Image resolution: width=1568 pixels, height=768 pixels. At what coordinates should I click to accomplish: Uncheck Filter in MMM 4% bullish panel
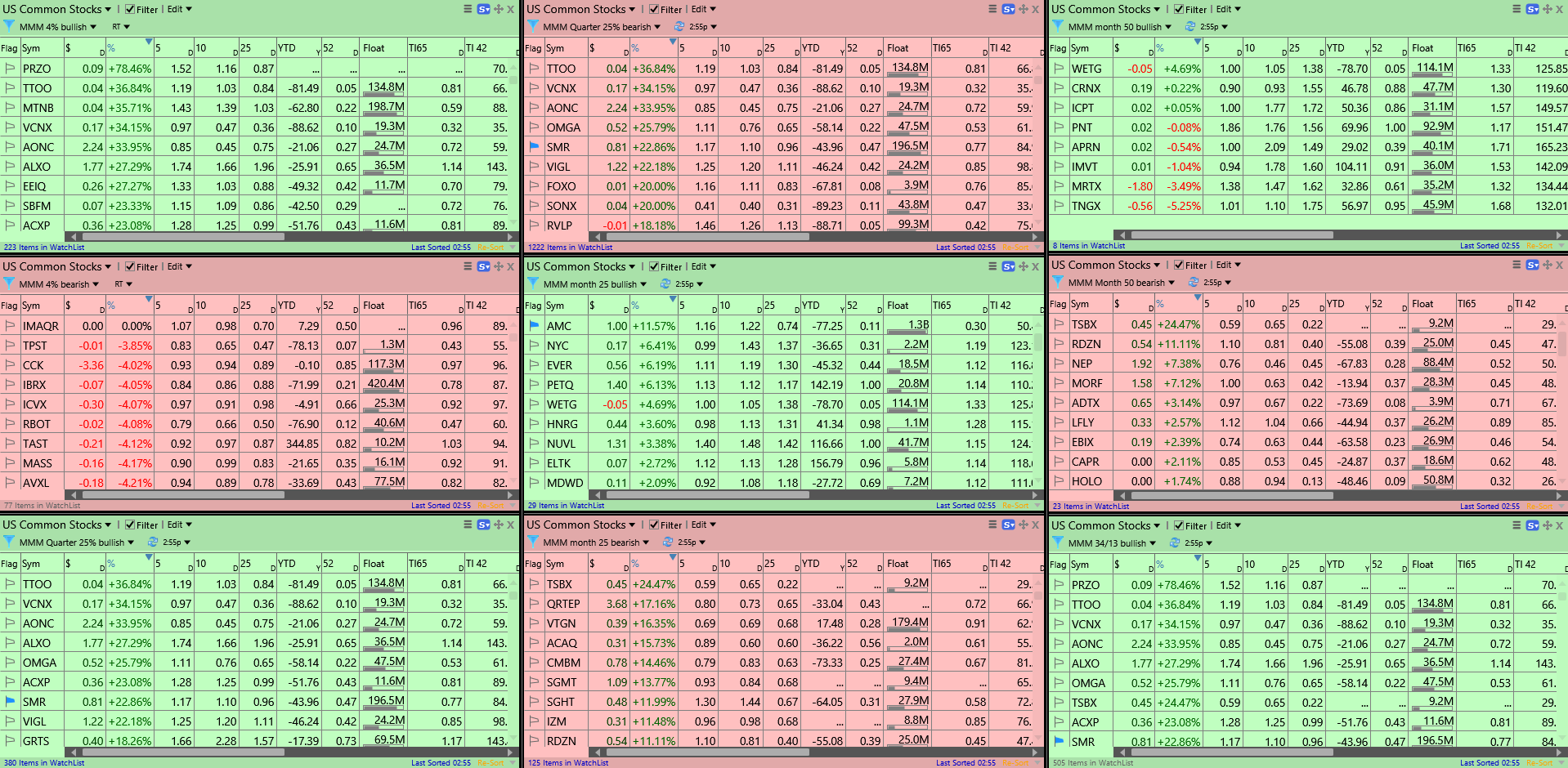coord(130,9)
